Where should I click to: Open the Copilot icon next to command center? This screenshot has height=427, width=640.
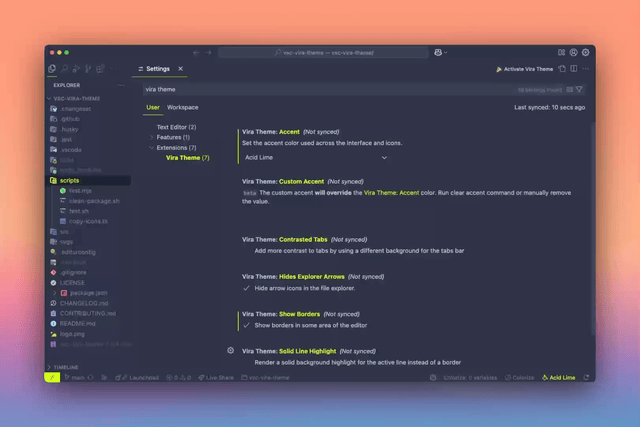[438, 52]
